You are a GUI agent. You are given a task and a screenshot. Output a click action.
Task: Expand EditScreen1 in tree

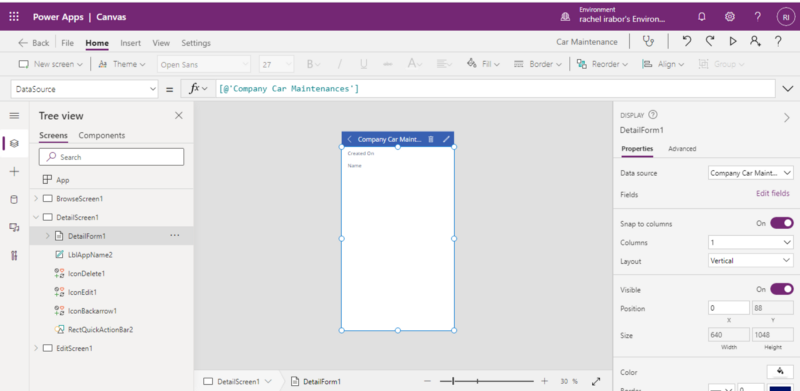pyautogui.click(x=36, y=348)
